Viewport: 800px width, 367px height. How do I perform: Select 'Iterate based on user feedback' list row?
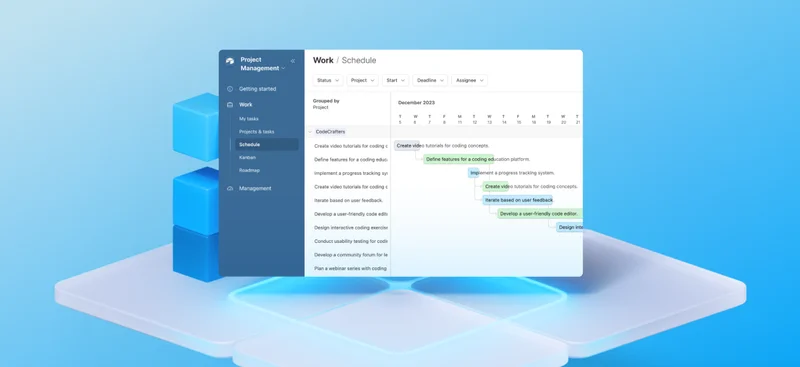click(348, 201)
